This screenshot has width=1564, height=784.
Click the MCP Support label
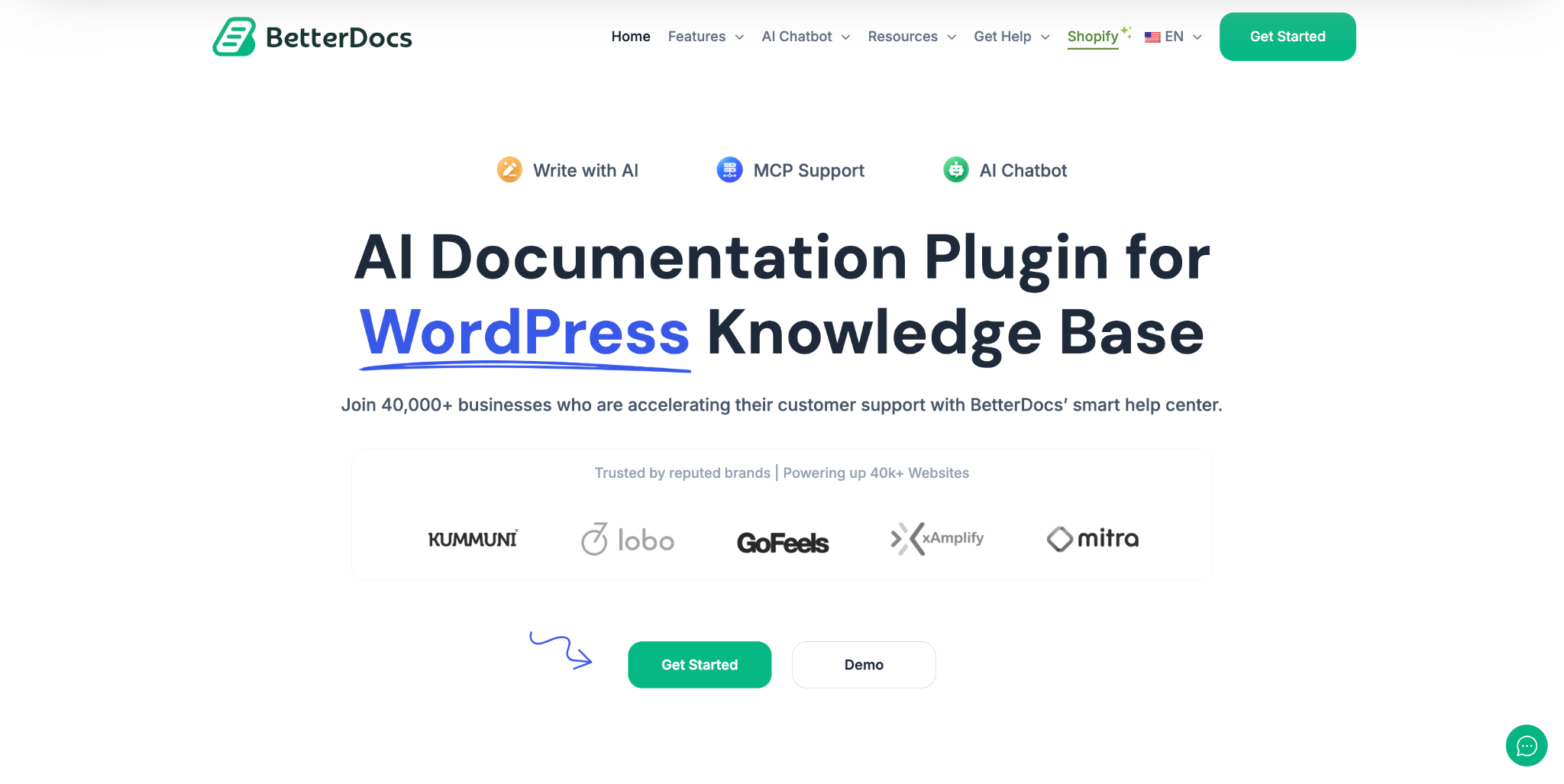coord(809,170)
